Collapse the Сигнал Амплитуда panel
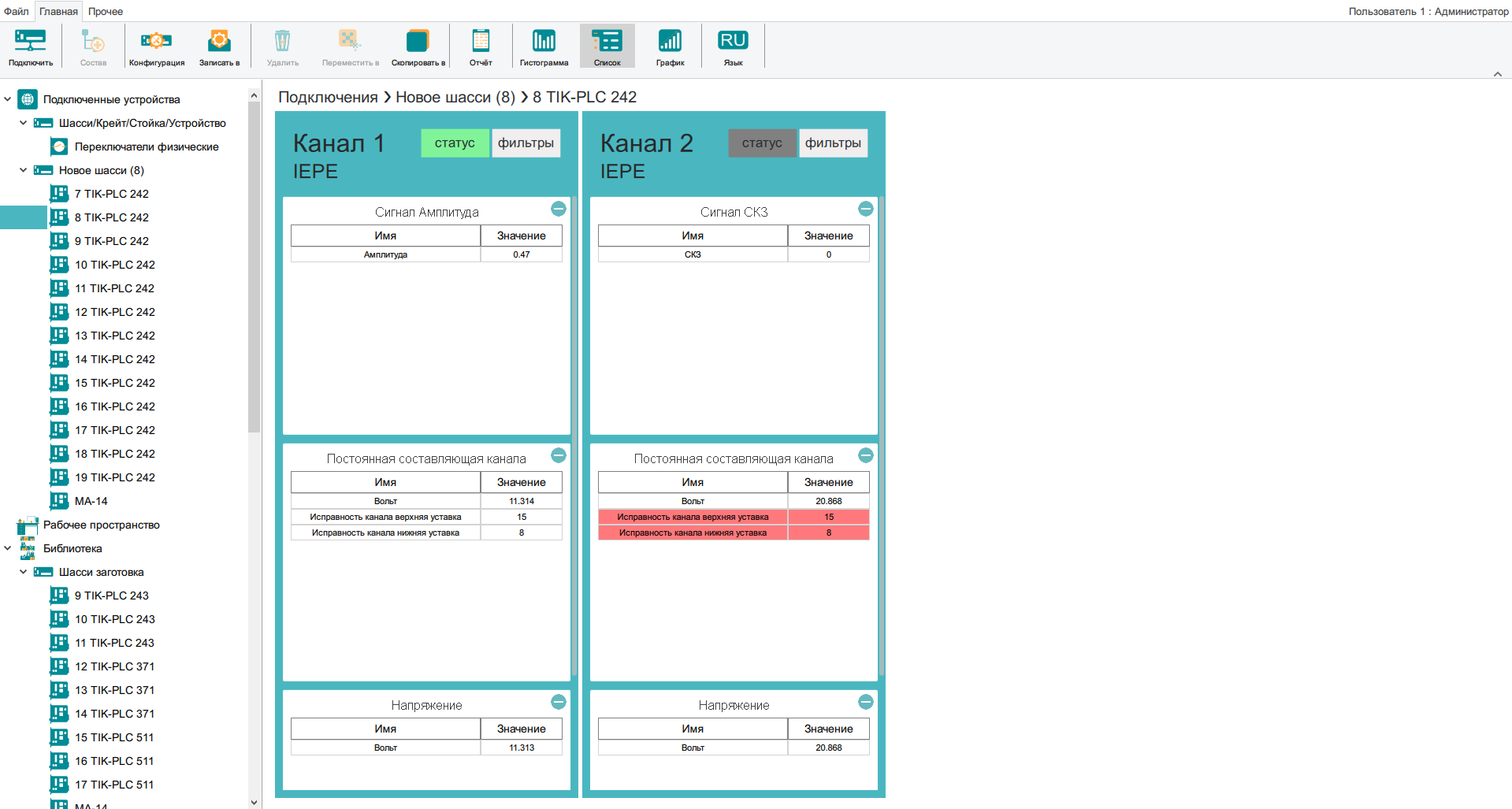This screenshot has width=1512, height=809. pyautogui.click(x=559, y=209)
